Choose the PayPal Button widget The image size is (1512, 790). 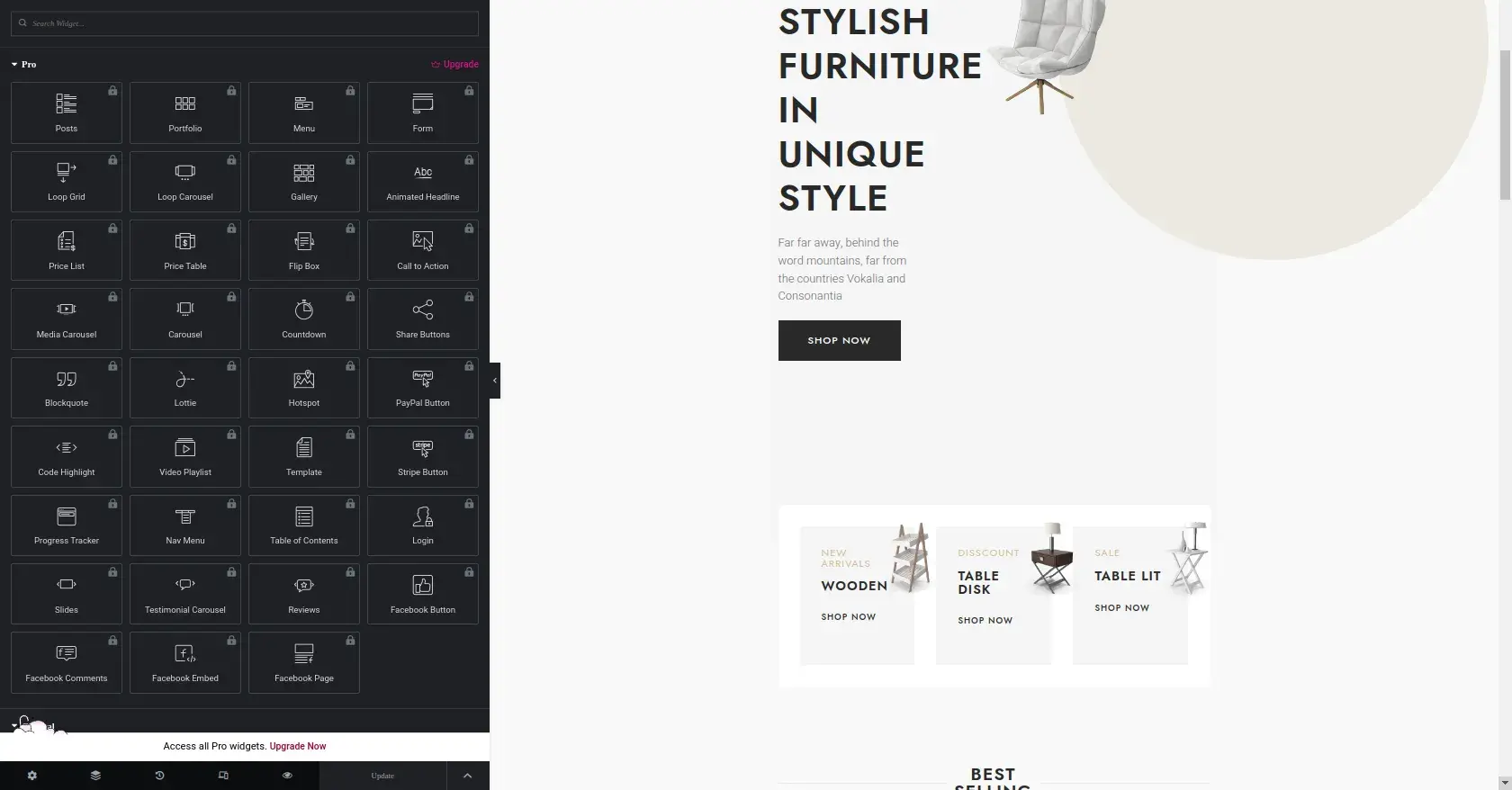(423, 388)
